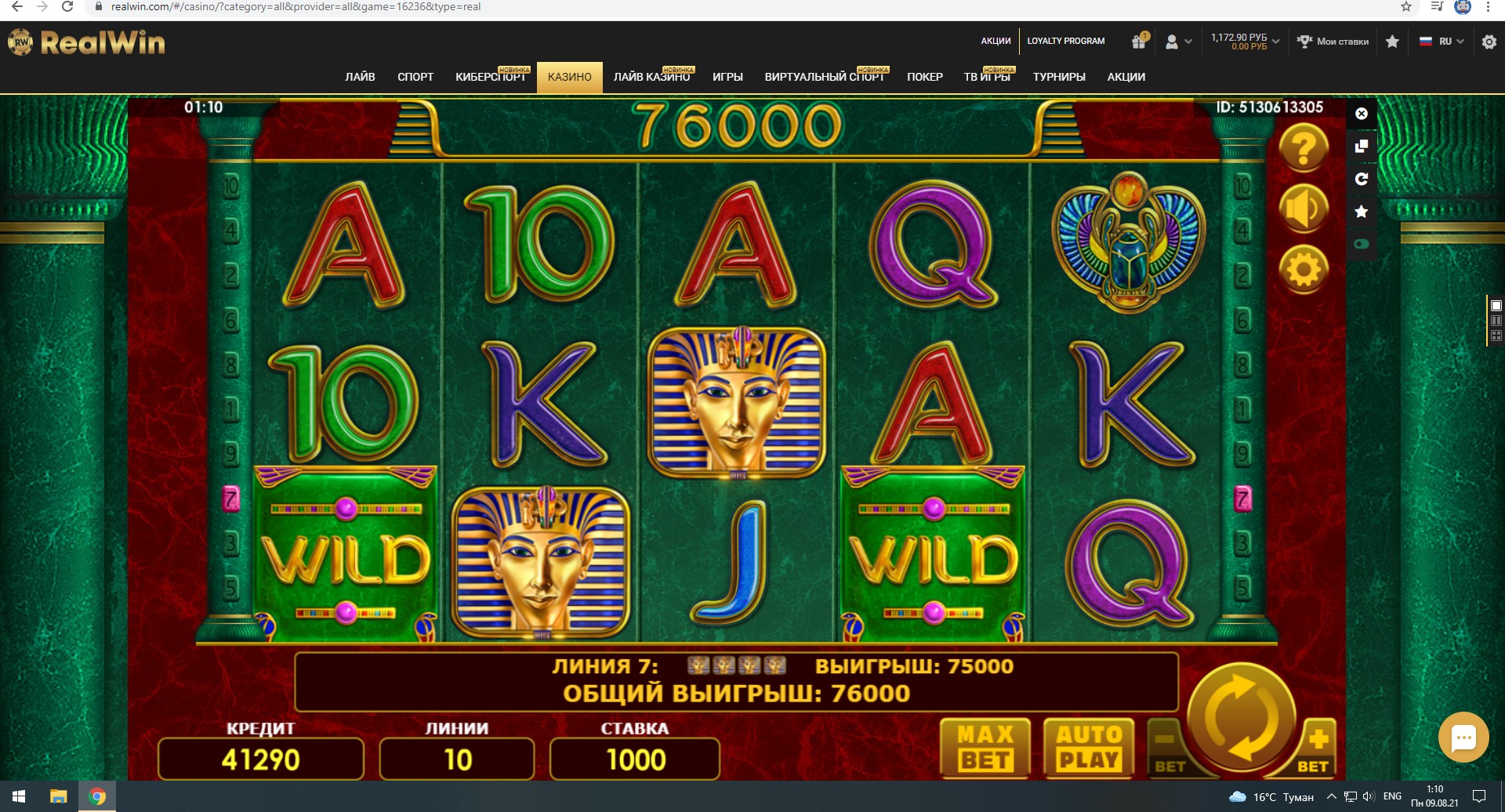Mute the game sound speaker icon
1505x812 pixels.
(1304, 208)
